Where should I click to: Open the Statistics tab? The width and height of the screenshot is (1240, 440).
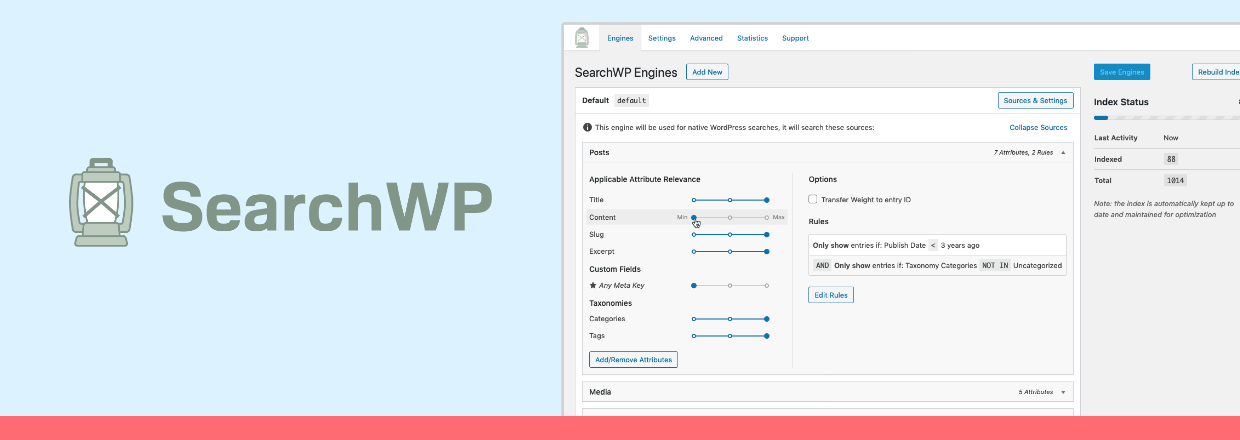coord(752,38)
